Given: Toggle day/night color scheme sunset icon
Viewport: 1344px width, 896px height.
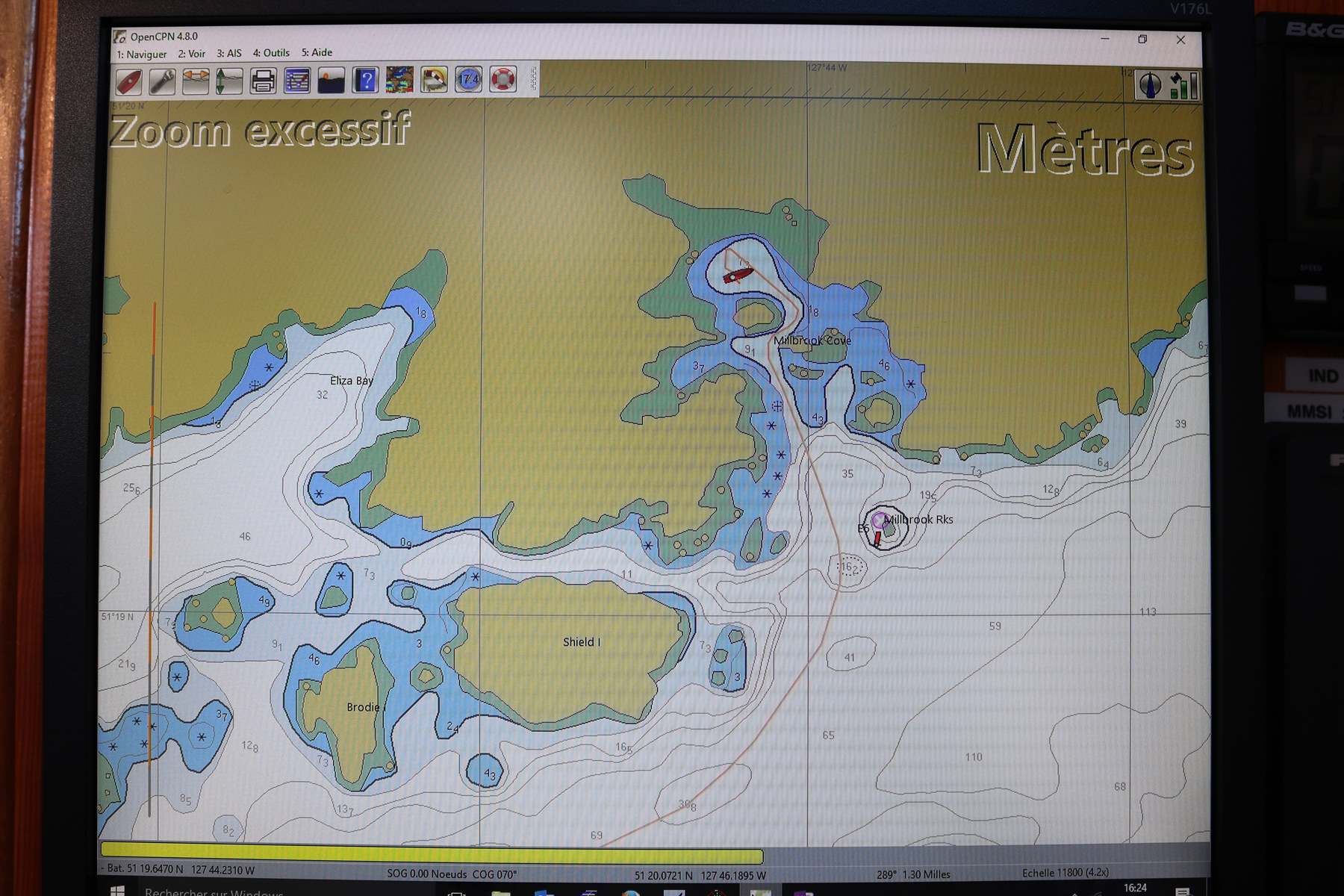Looking at the screenshot, I should pyautogui.click(x=331, y=81).
